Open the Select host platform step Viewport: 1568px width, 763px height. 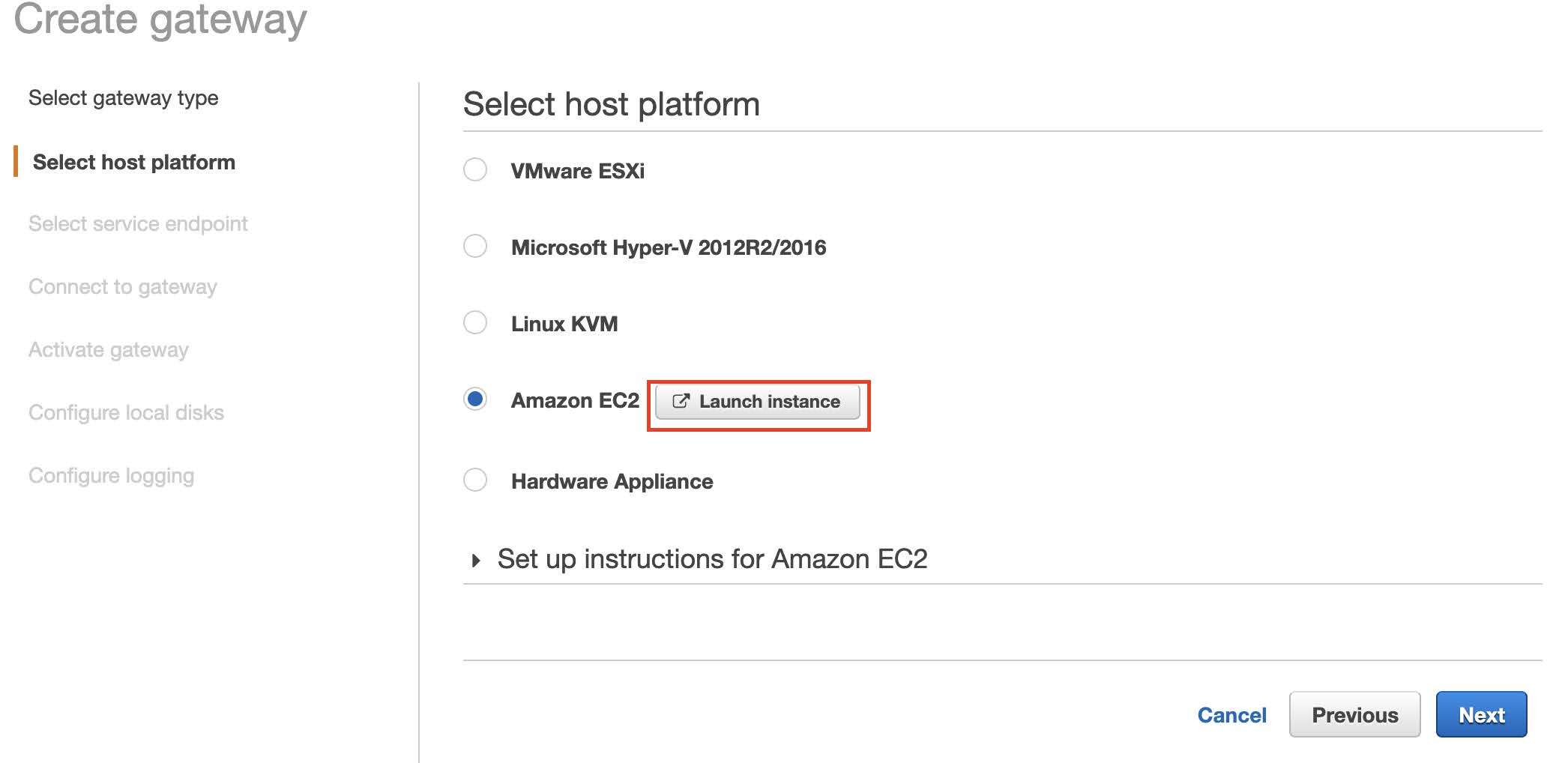pos(134,162)
